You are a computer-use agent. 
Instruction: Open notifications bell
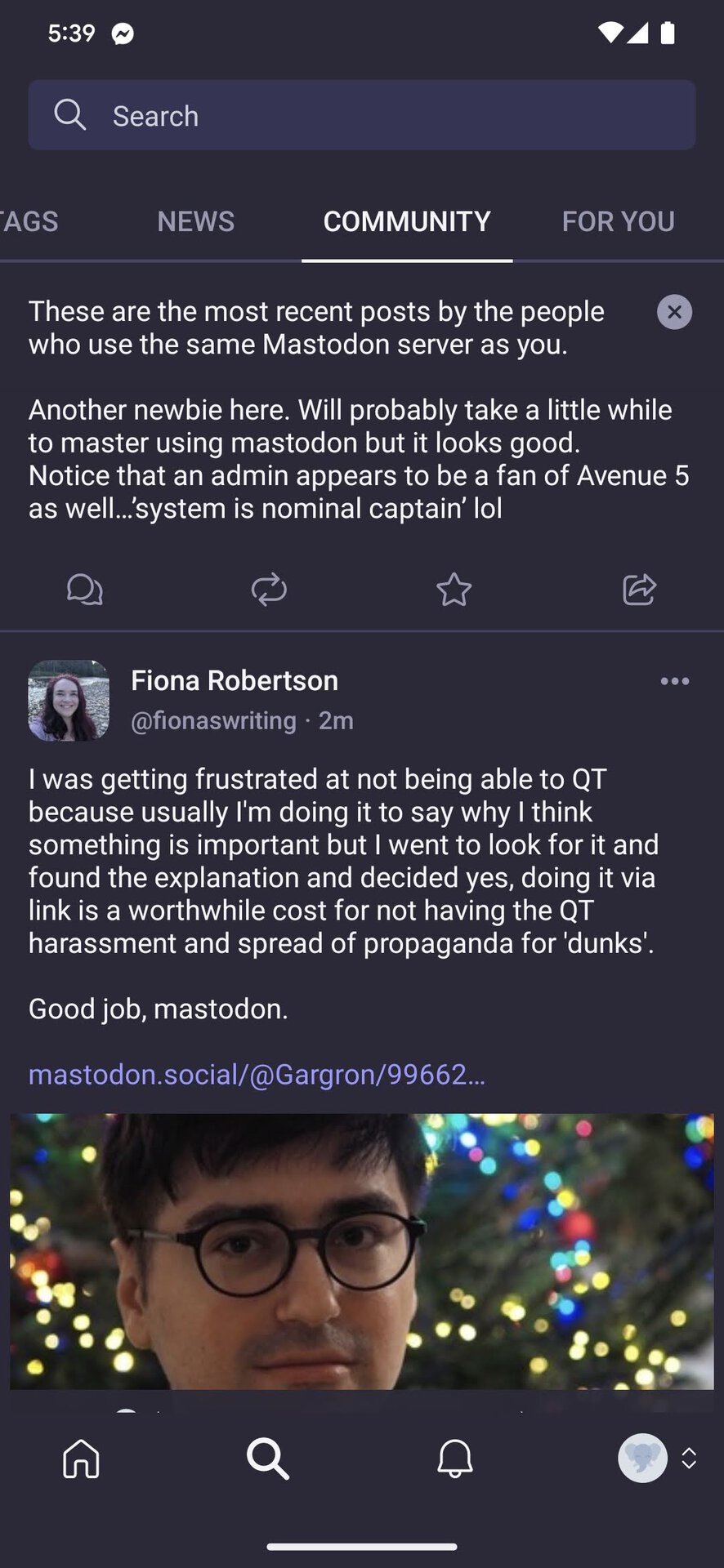pos(455,1458)
